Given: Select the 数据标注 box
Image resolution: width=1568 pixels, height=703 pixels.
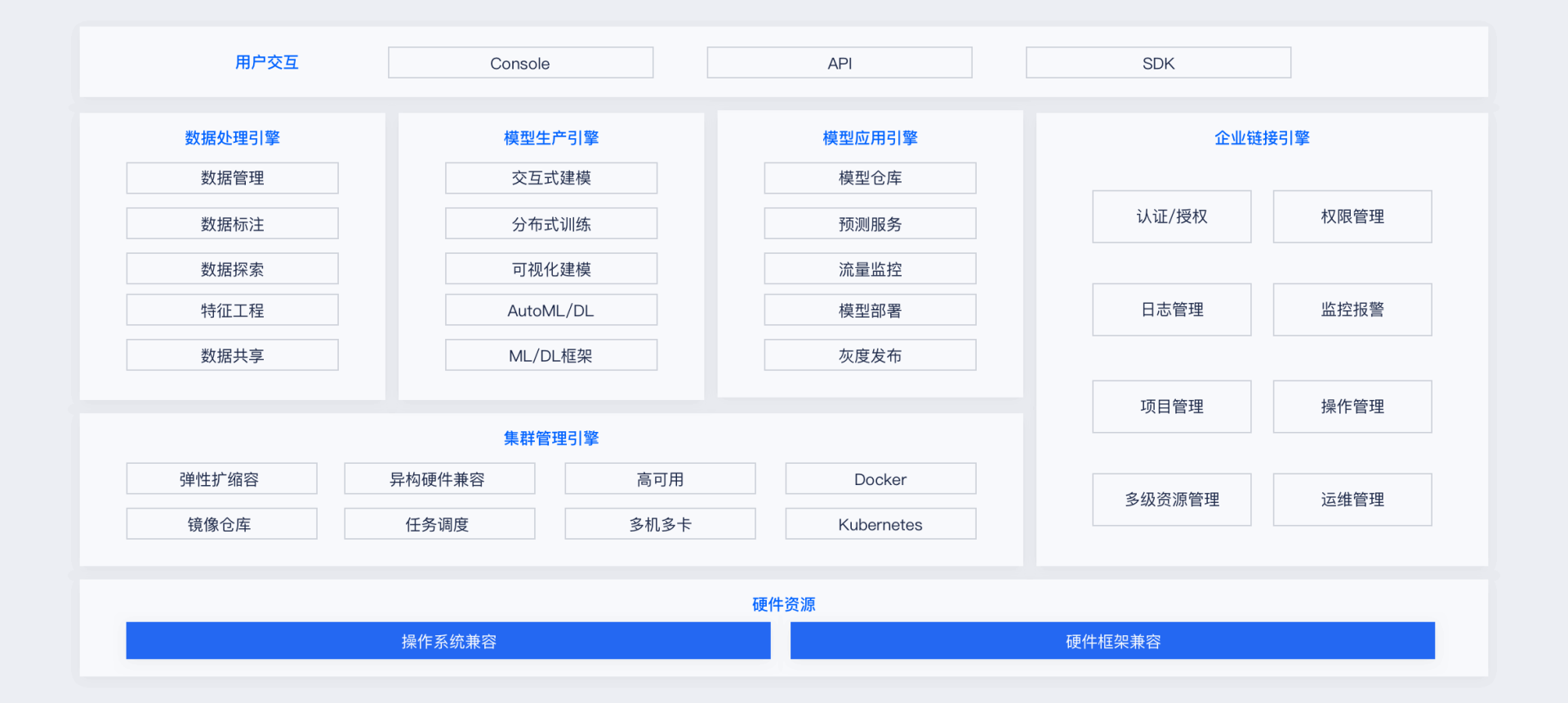Looking at the screenshot, I should click(232, 224).
